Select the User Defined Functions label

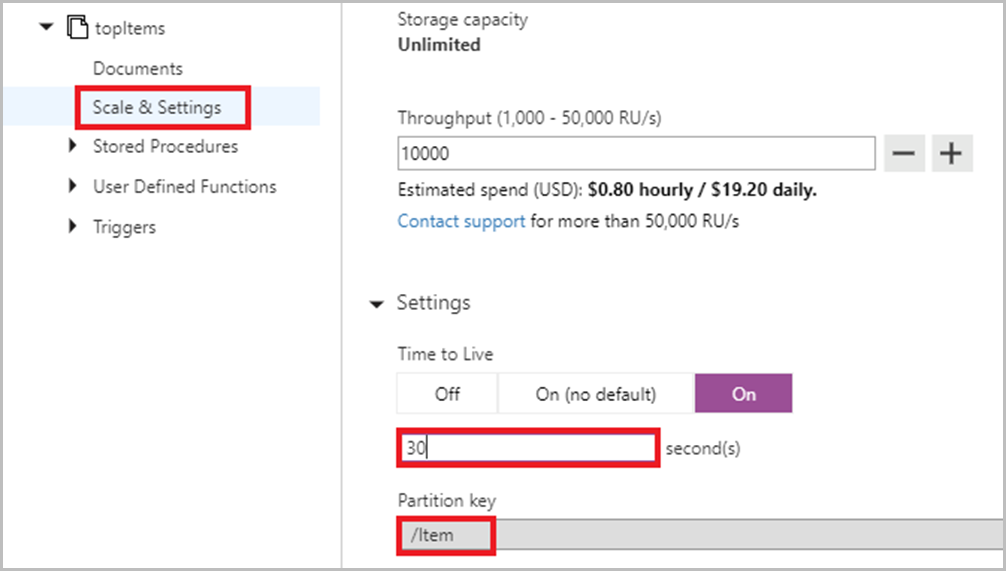click(x=184, y=186)
